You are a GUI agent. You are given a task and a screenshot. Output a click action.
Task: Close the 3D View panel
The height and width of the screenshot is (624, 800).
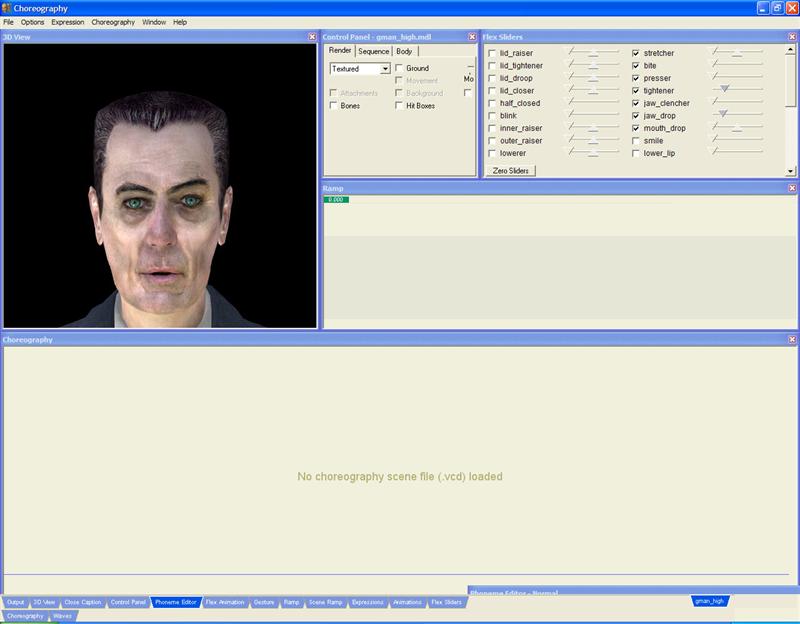312,37
